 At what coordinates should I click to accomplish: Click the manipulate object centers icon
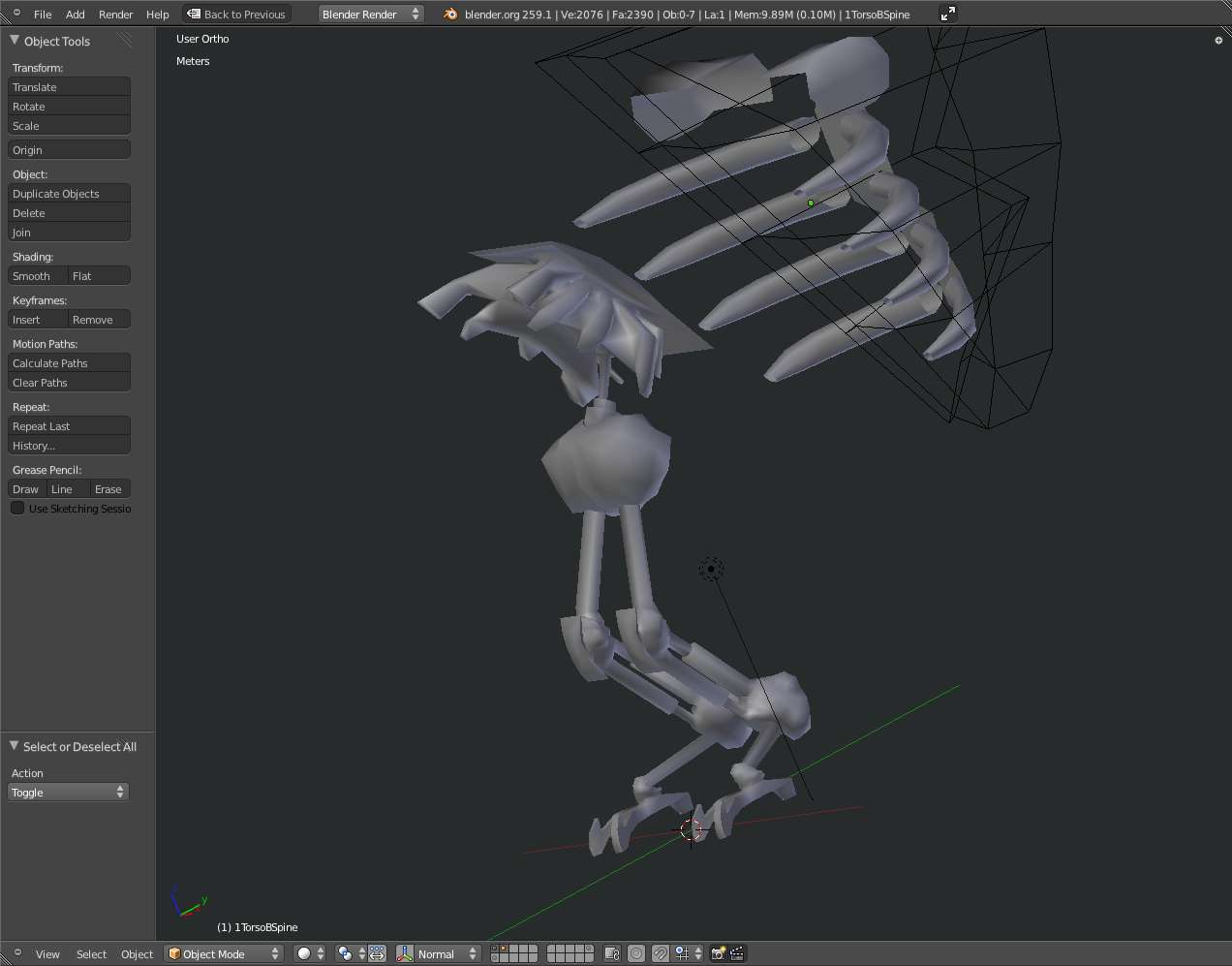tap(377, 954)
